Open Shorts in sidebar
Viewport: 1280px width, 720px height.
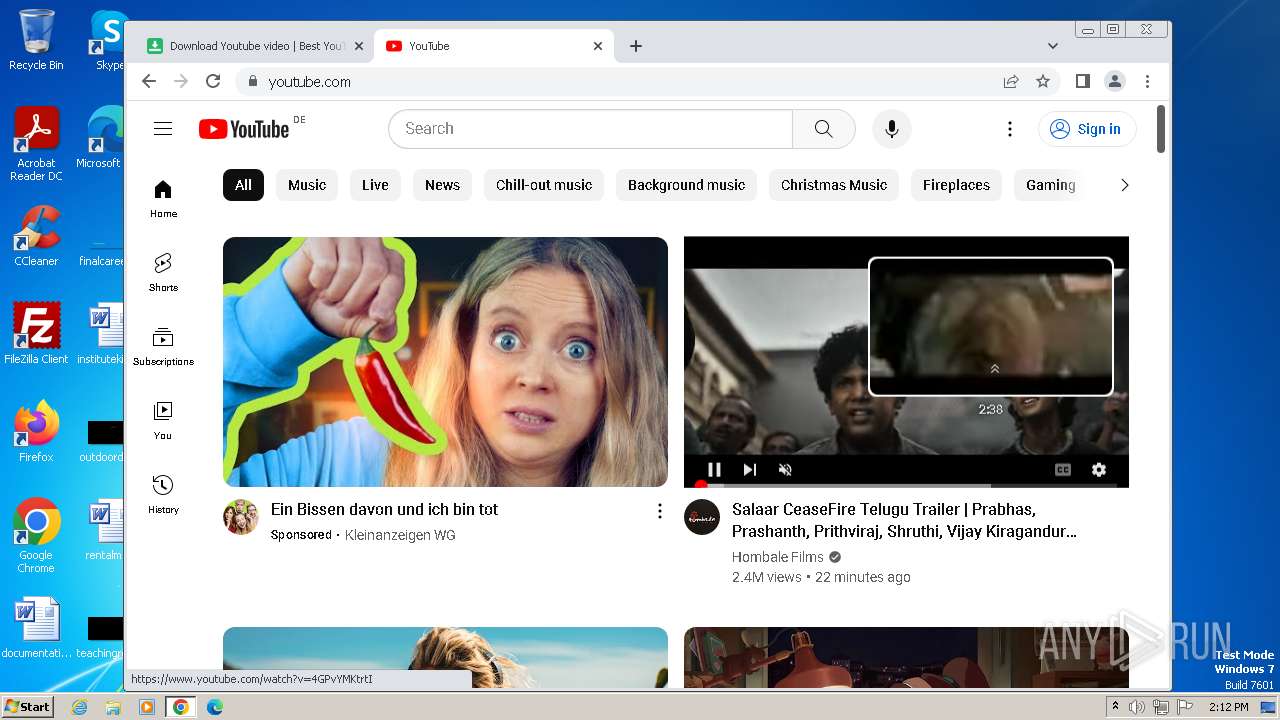pyautogui.click(x=163, y=272)
